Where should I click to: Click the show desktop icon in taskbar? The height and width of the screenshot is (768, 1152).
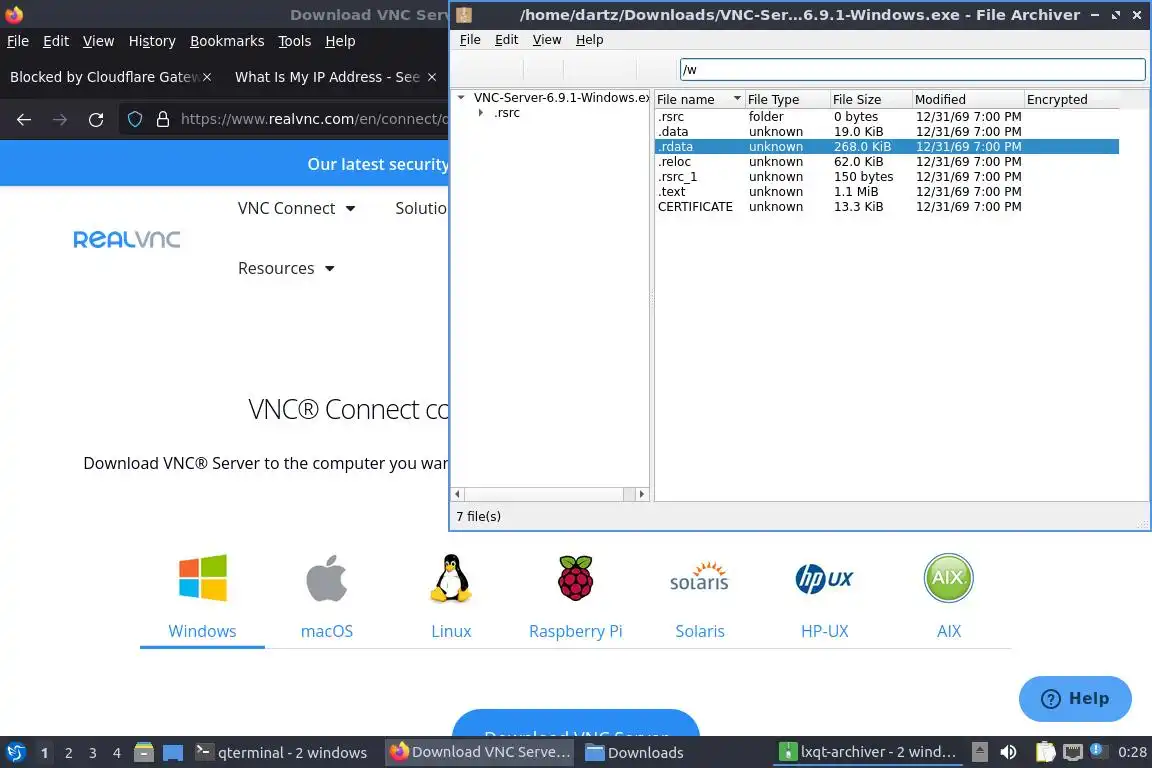pyautogui.click(x=173, y=753)
